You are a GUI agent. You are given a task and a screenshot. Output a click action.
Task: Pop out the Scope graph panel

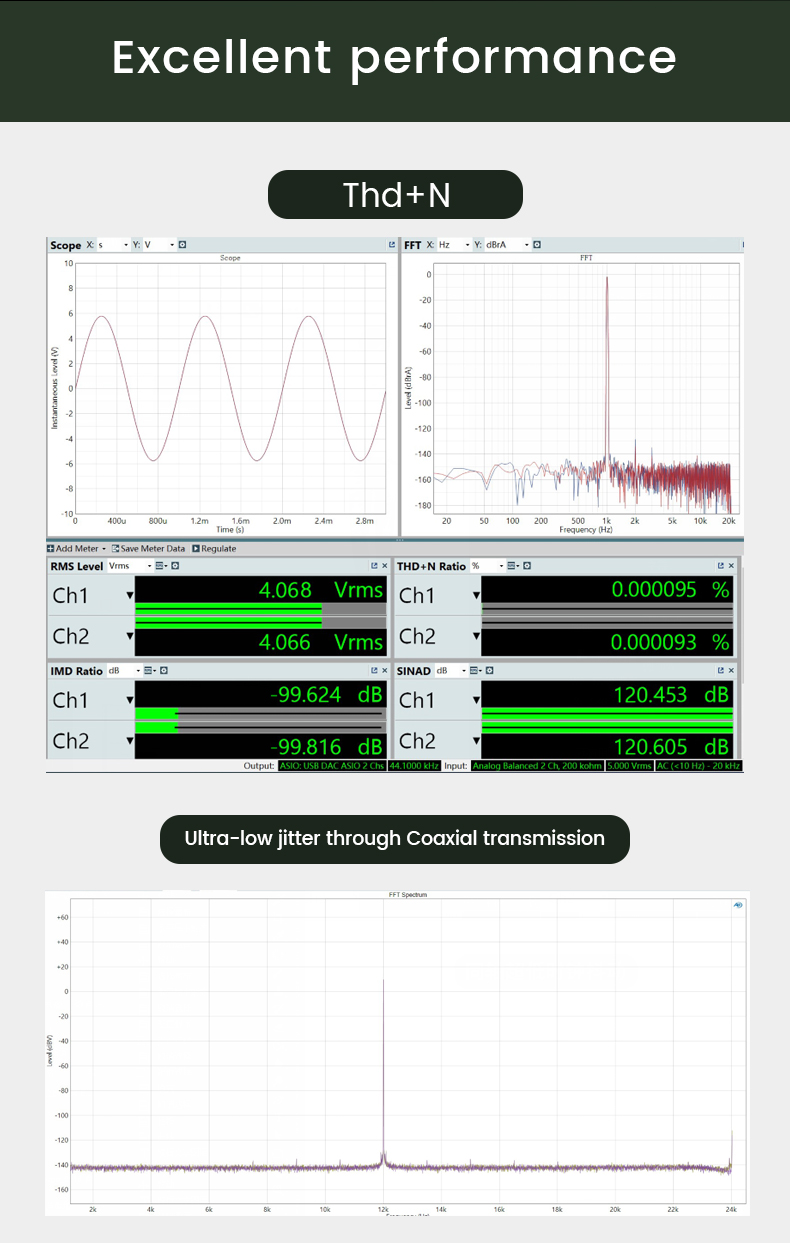(392, 245)
